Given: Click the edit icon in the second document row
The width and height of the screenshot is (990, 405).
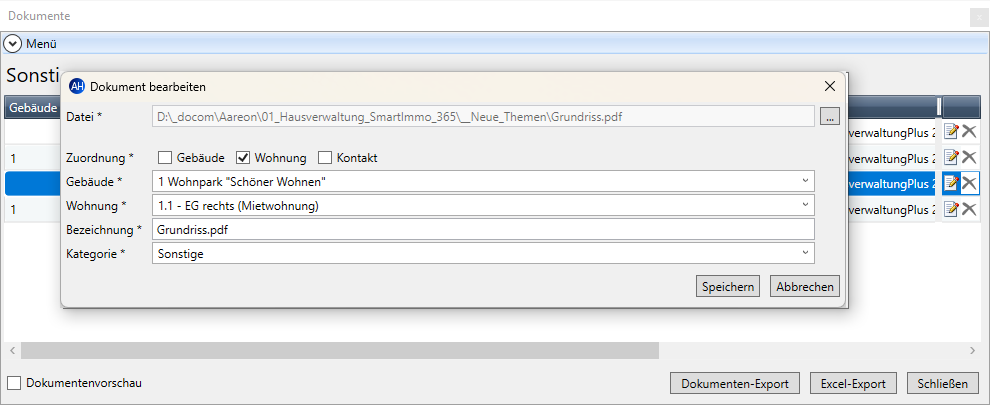Looking at the screenshot, I should [x=951, y=157].
